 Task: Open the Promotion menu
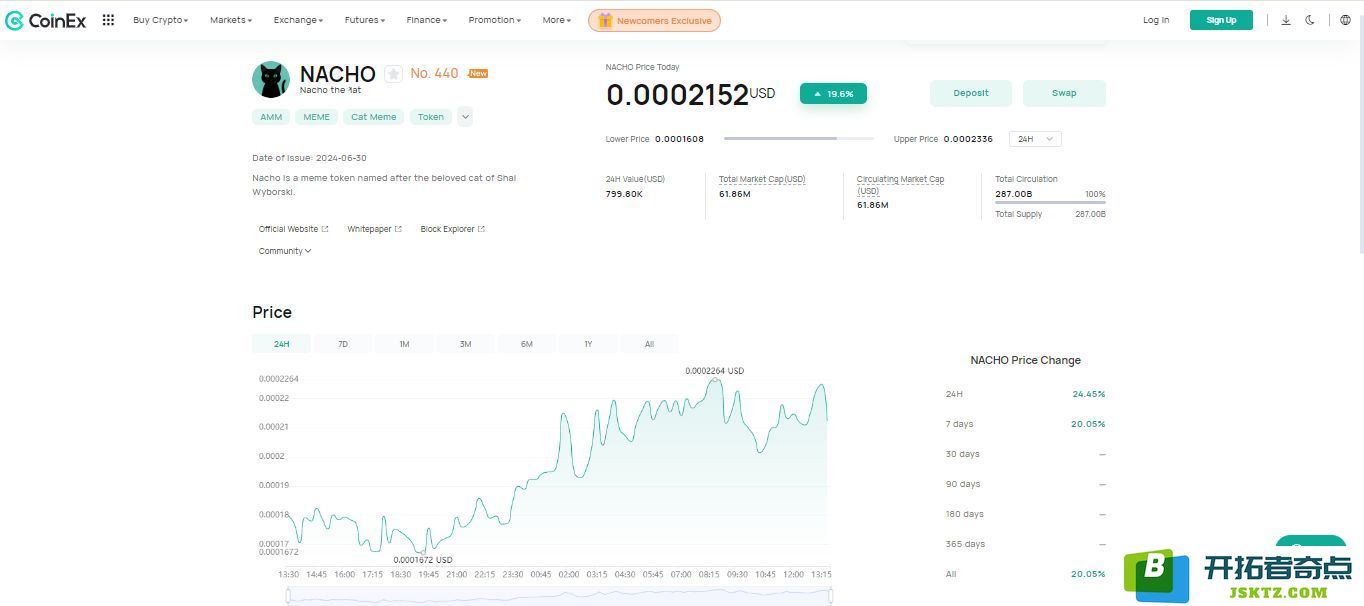[x=495, y=20]
